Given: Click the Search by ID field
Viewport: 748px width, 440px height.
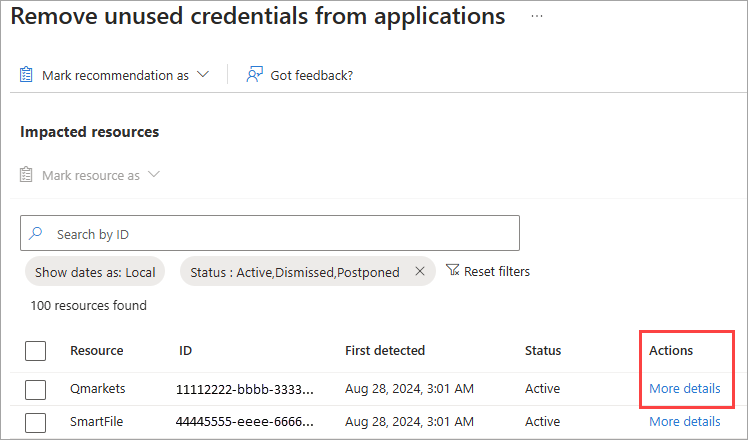Looking at the screenshot, I should [280, 234].
